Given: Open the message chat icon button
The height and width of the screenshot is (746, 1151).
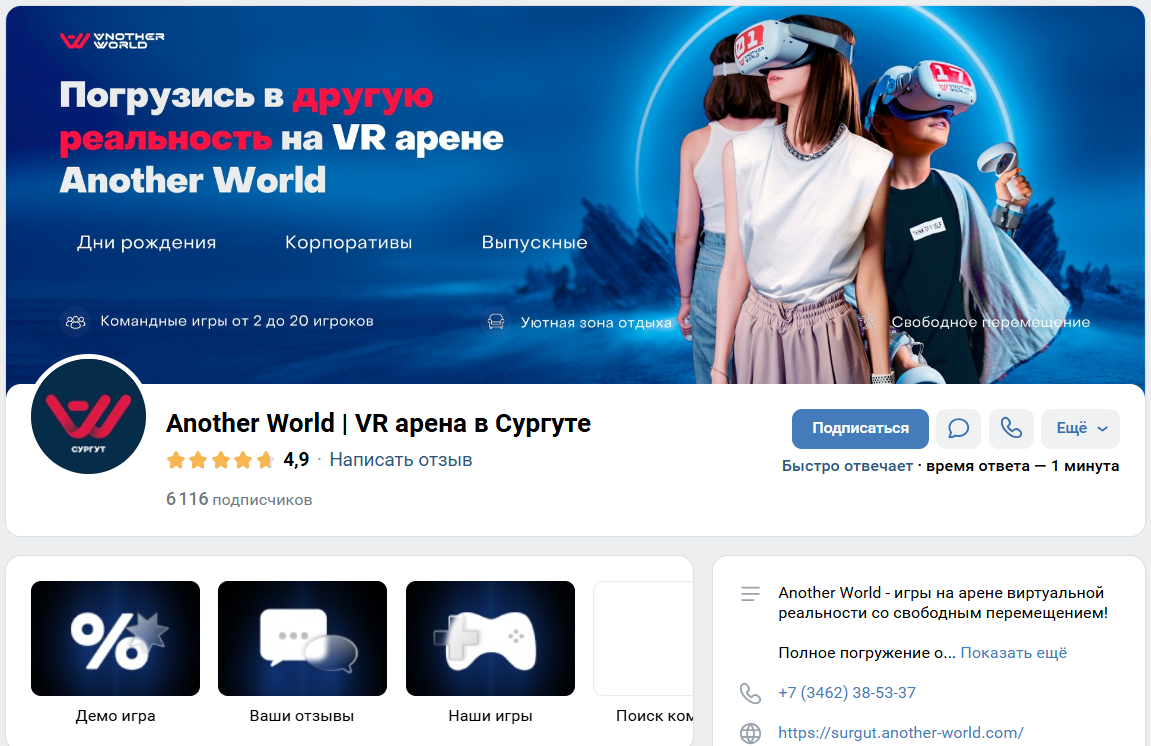Looking at the screenshot, I should (959, 428).
